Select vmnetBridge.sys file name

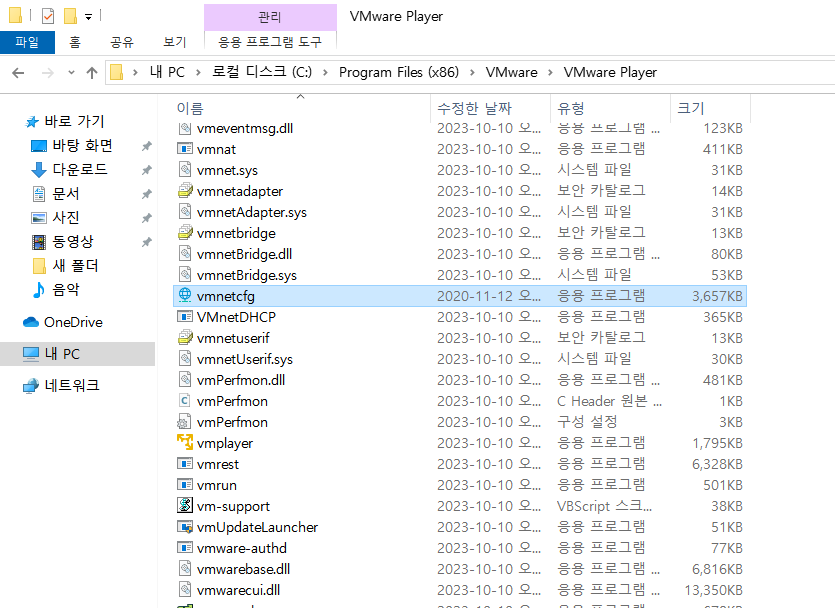coord(247,275)
